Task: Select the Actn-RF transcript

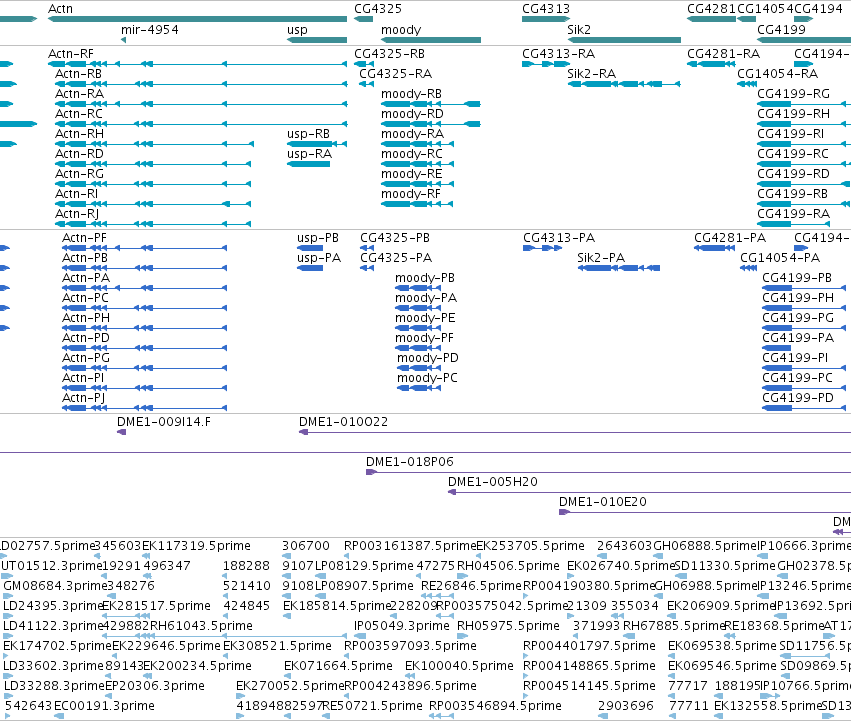Action: pos(198,64)
